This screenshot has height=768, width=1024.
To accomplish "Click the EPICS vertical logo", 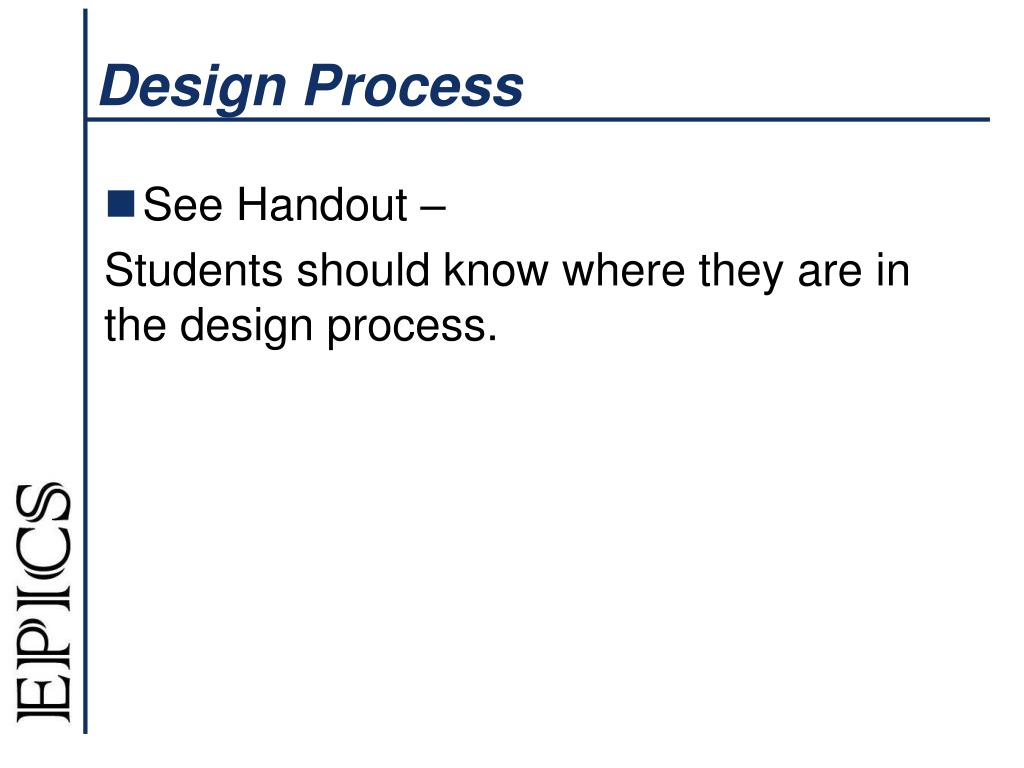I will pos(43,603).
